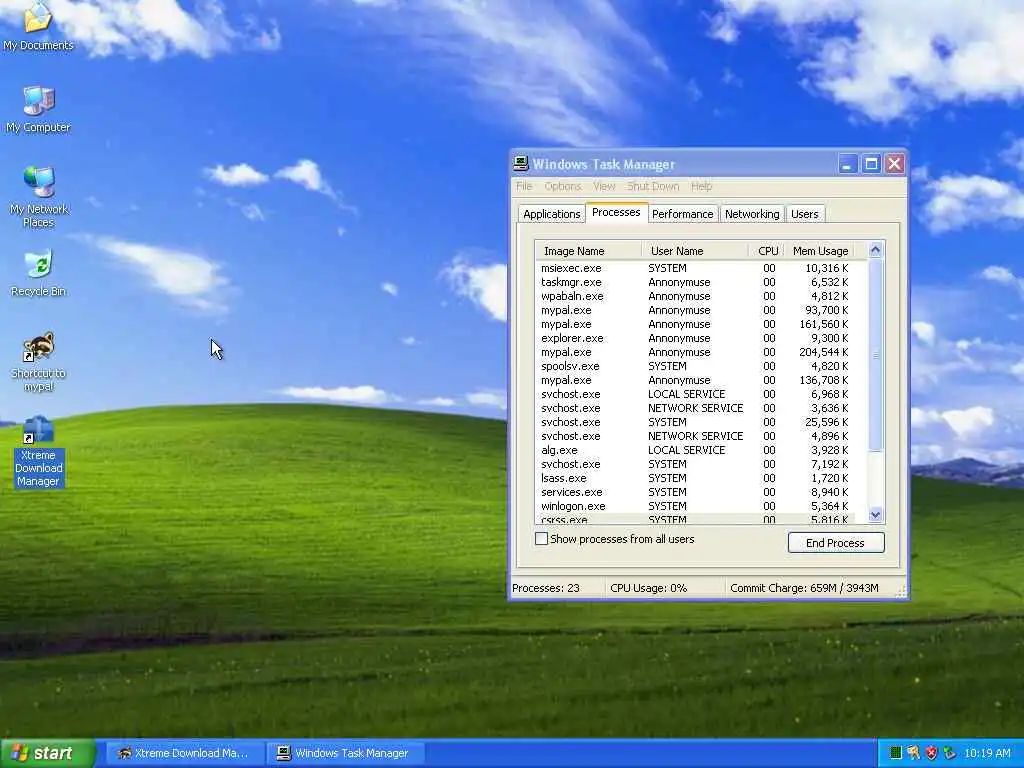Click the CPU Usage: 0% status entry

(x=664, y=588)
